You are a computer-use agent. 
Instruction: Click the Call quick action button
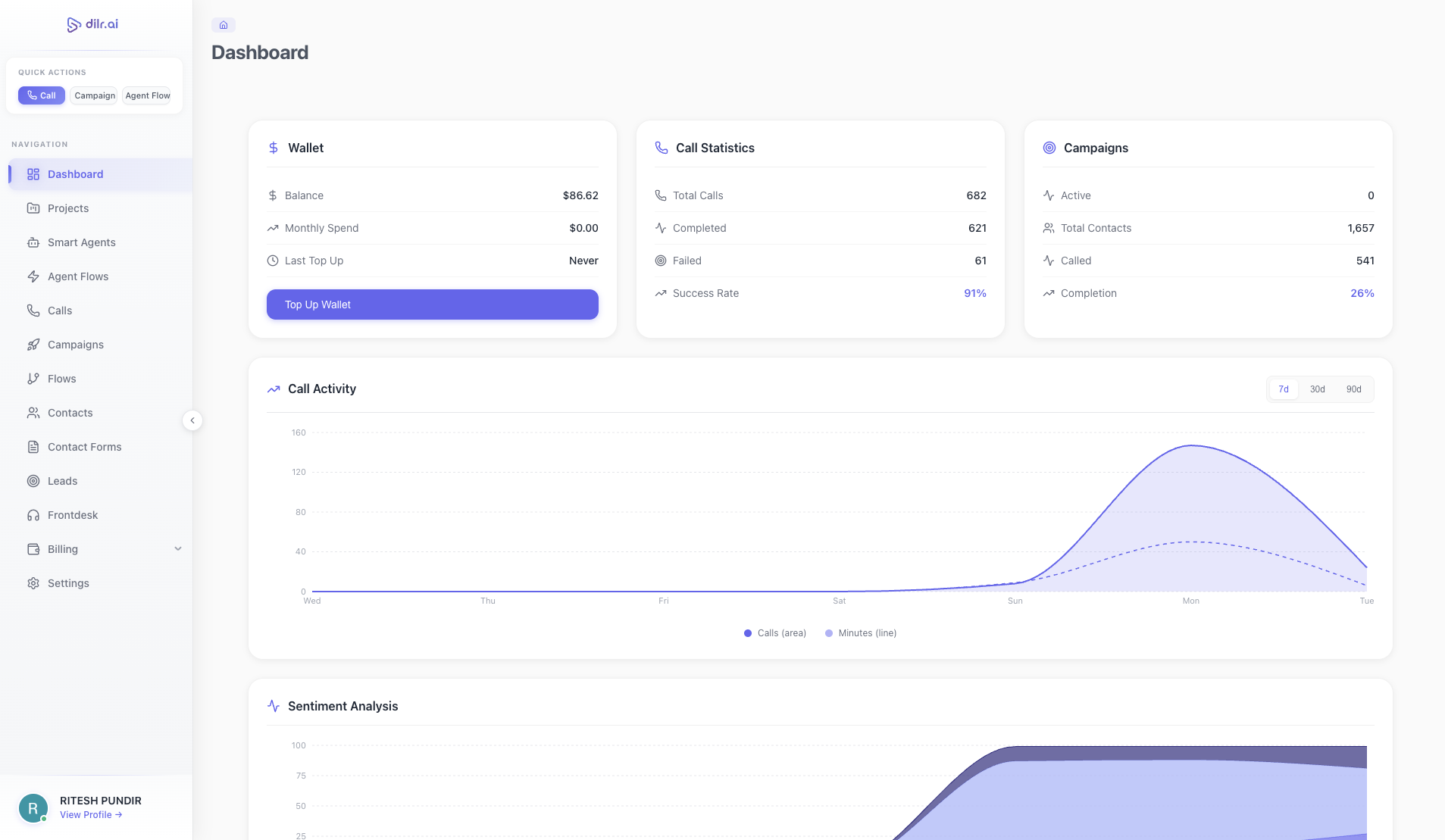pos(42,95)
